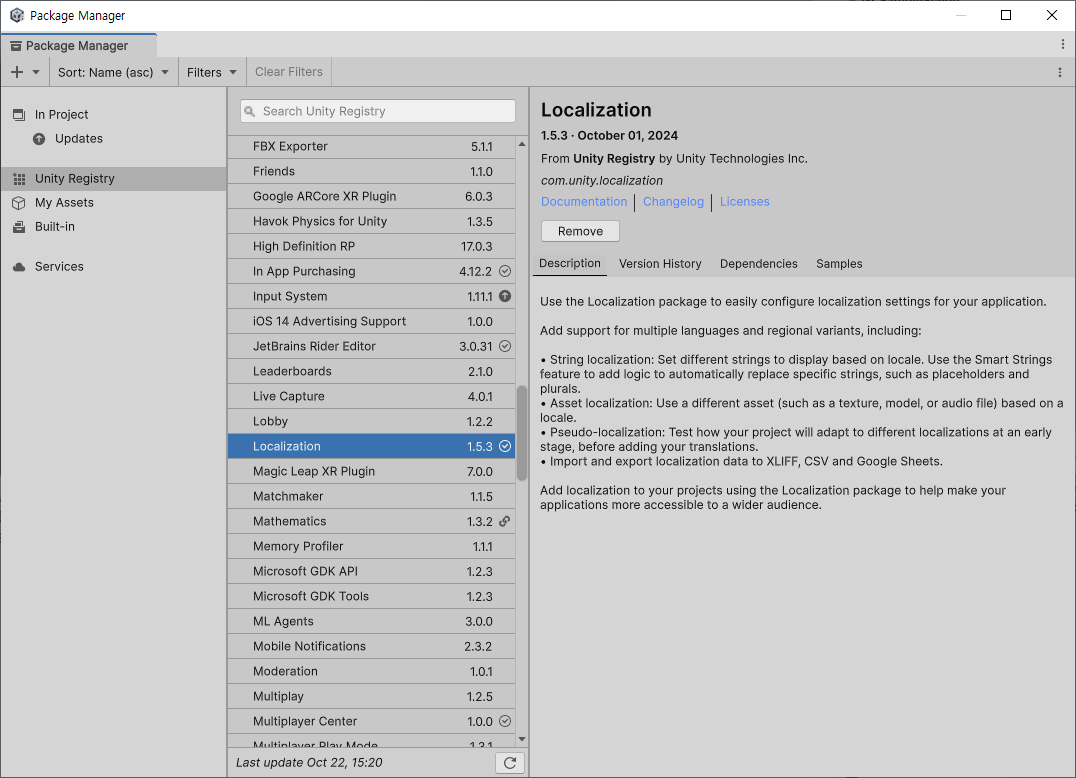Select the Lobby package
The width and height of the screenshot is (1076, 778).
[x=371, y=421]
